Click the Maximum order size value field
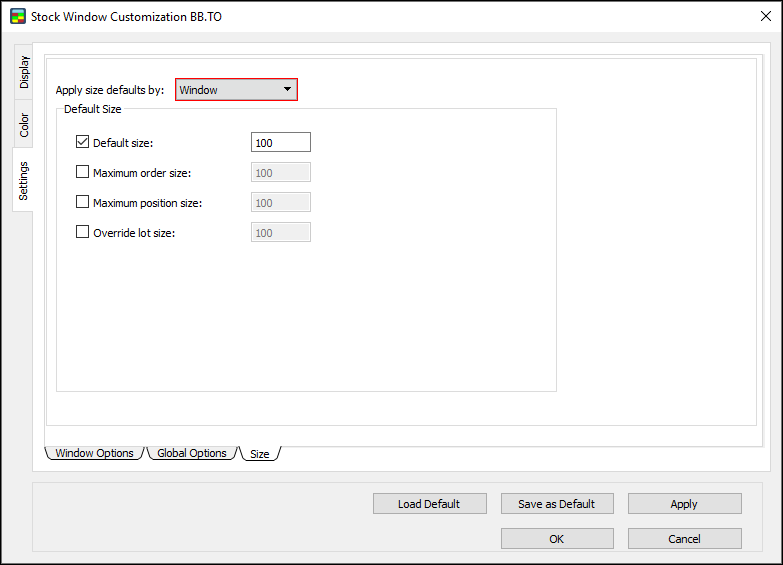Viewport: 783px width, 565px height. tap(280, 173)
